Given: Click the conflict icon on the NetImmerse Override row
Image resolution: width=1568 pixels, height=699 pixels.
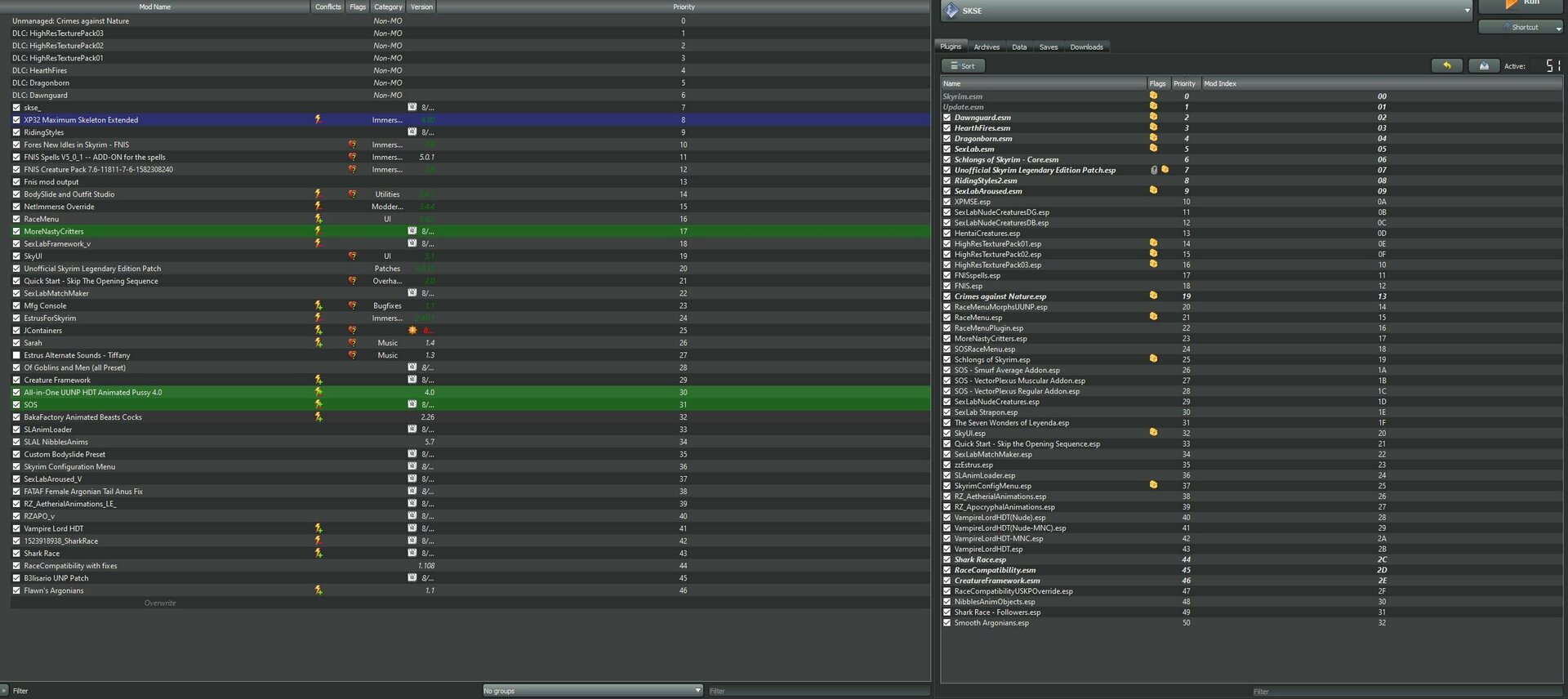Looking at the screenshot, I should 318,207.
